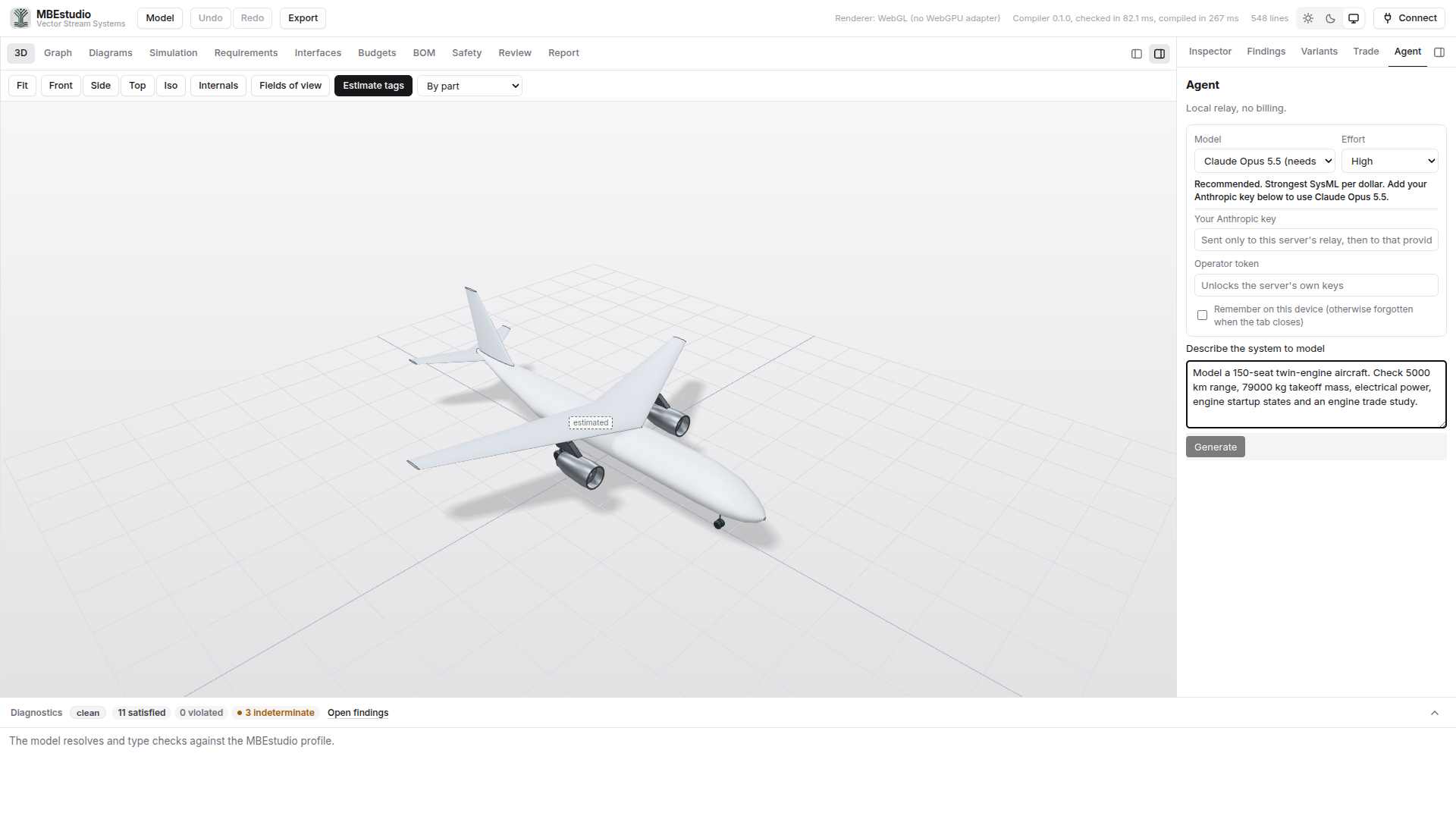Set camera to Iso view
Screen dimensions: 1456x819
171,86
